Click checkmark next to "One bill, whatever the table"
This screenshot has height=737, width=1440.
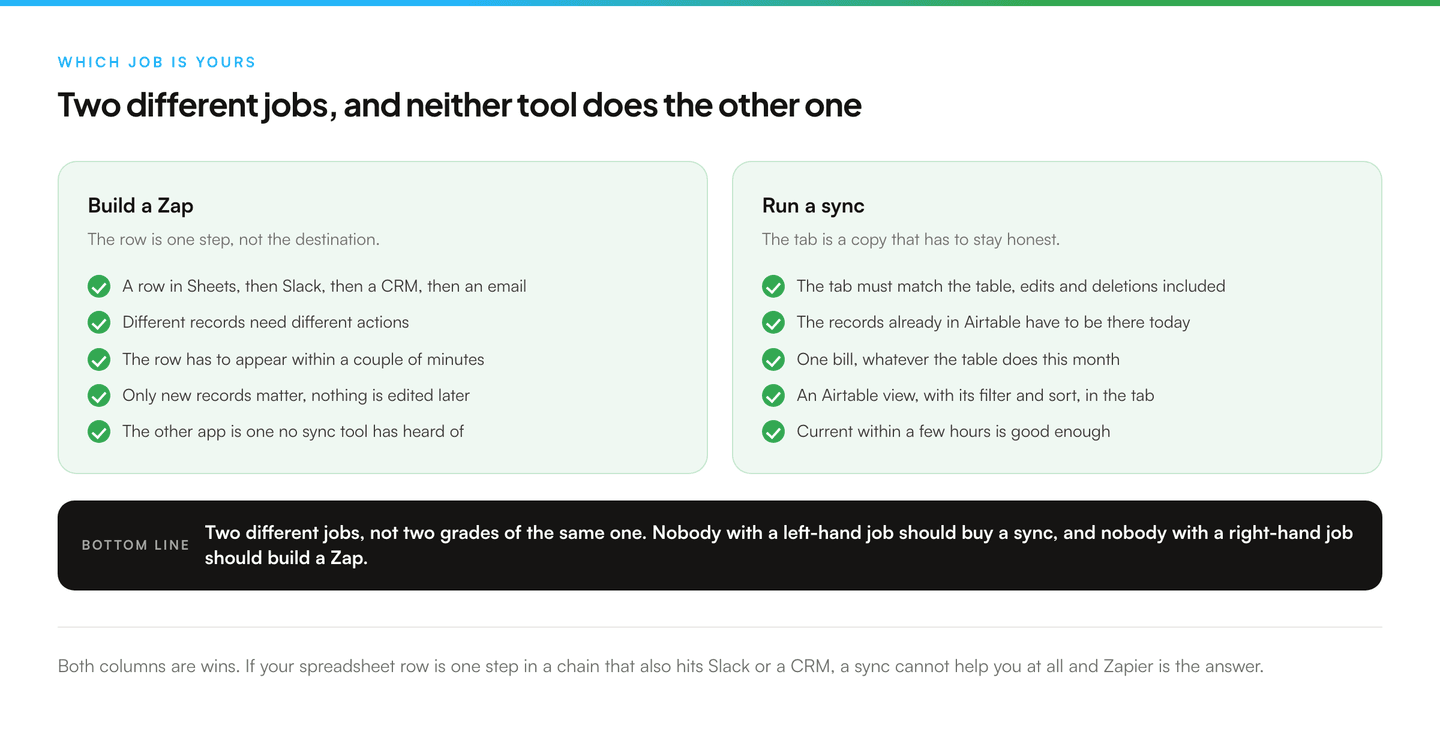point(773,359)
